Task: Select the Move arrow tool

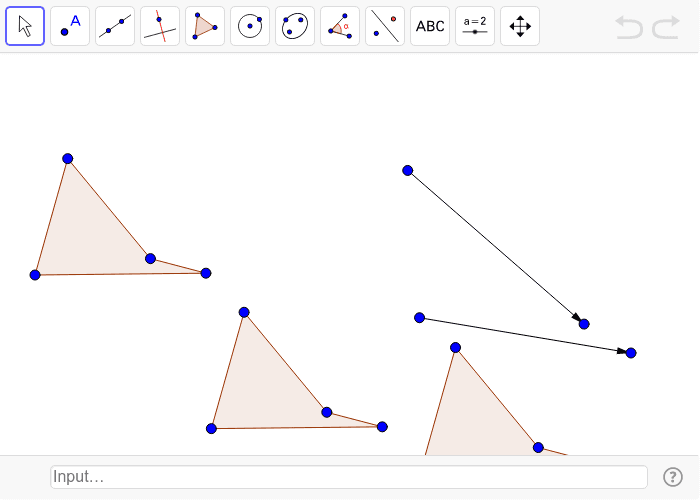Action: (x=25, y=26)
